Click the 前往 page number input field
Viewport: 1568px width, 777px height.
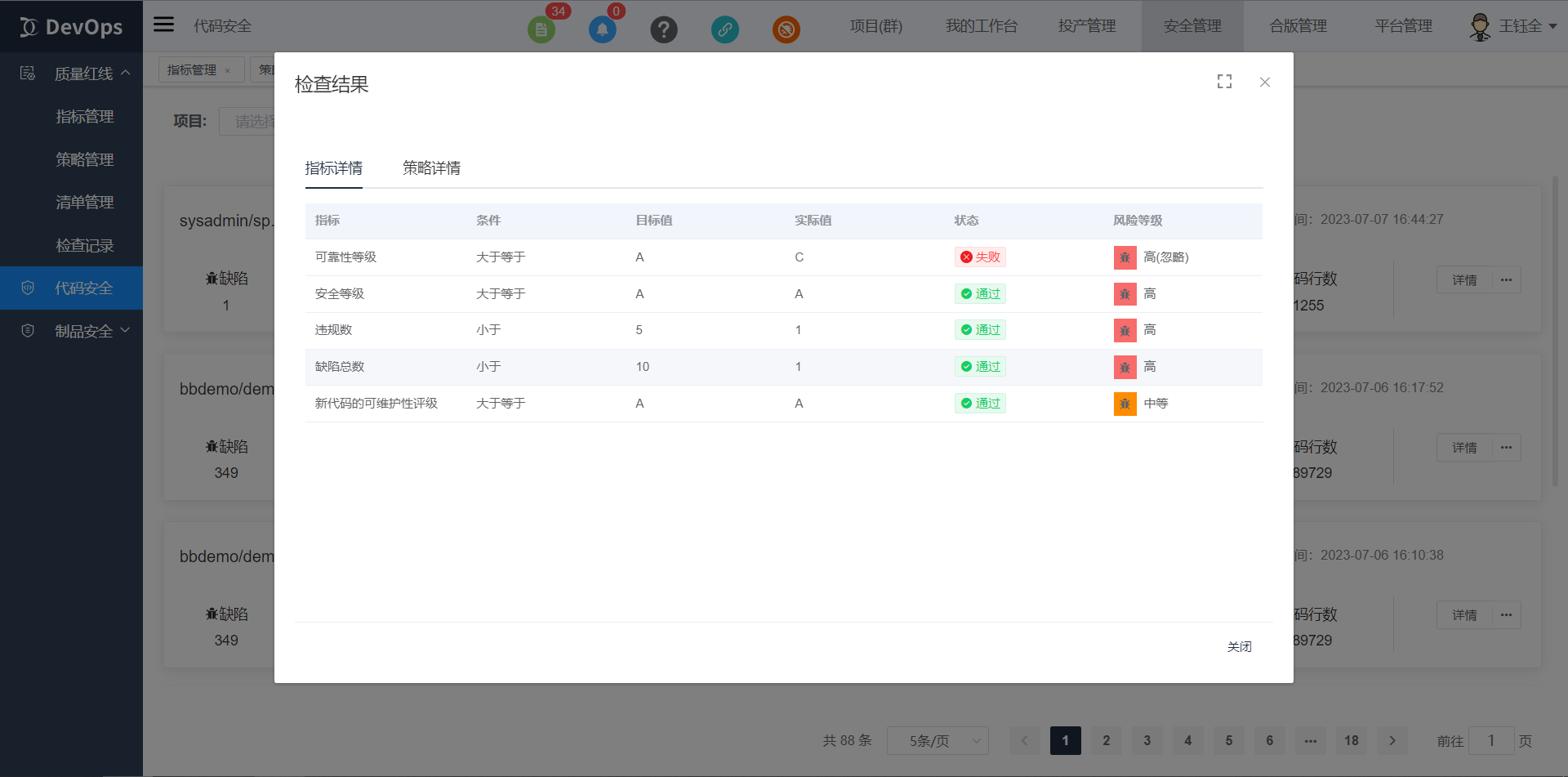(x=1492, y=740)
